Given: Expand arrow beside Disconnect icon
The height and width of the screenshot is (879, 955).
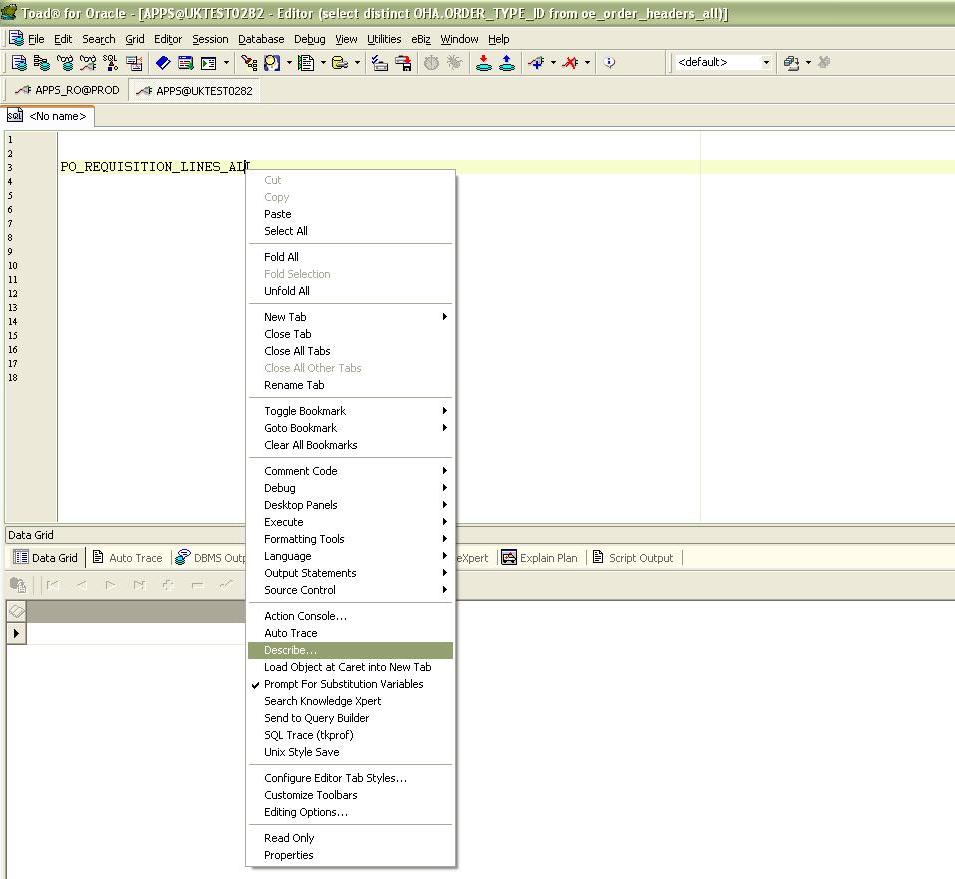Looking at the screenshot, I should 587,62.
